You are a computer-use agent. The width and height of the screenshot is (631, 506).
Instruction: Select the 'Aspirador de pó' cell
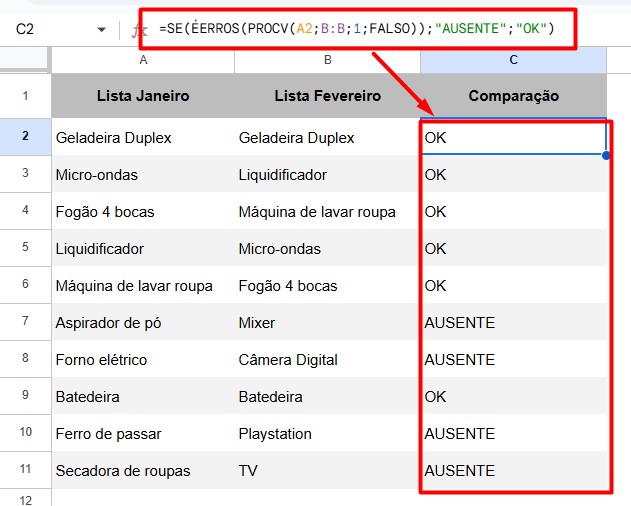143,322
